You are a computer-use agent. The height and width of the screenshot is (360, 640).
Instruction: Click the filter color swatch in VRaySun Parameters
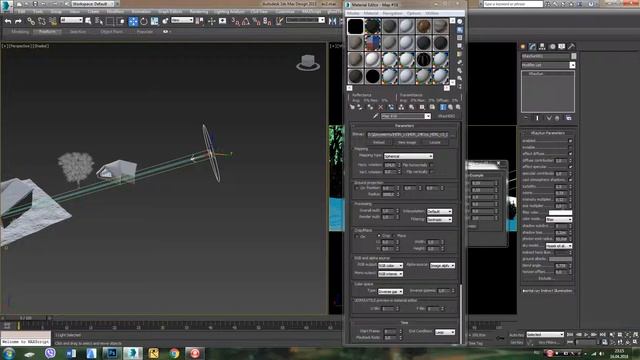(x=560, y=213)
